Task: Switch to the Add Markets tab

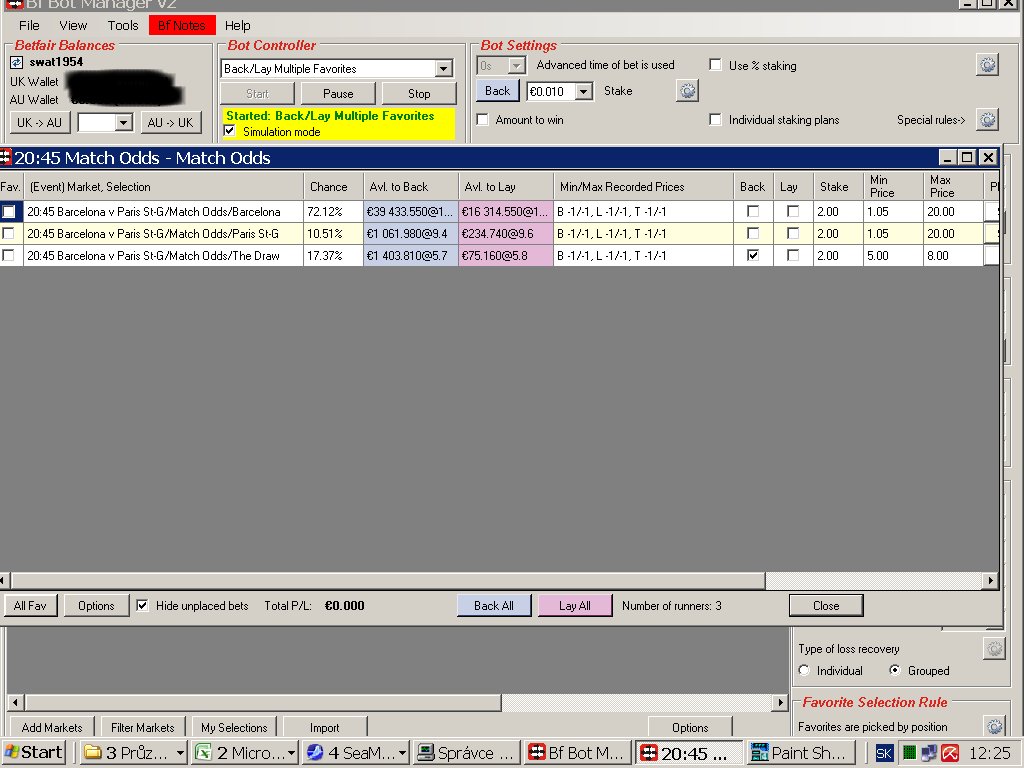Action: coord(52,727)
